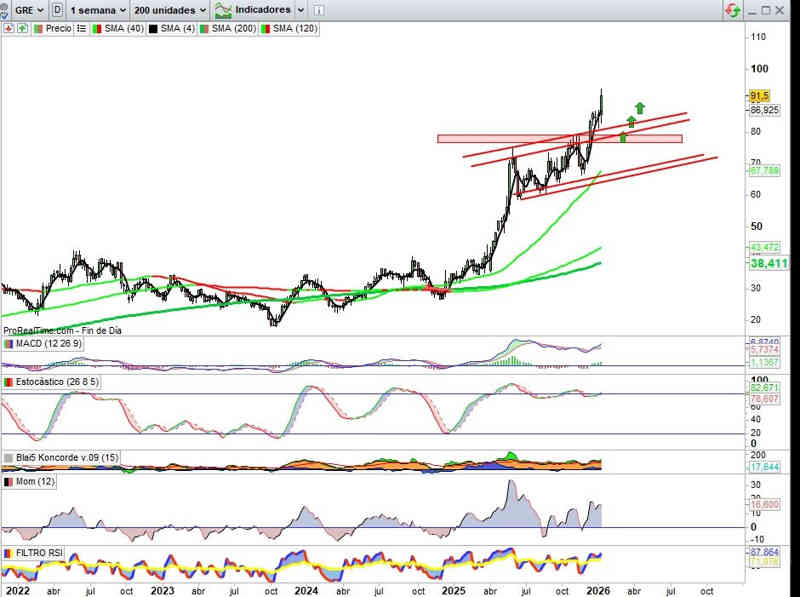Viewport: 800px width, 597px height.
Task: Open the 200 unidades dropdown
Action: (x=170, y=10)
